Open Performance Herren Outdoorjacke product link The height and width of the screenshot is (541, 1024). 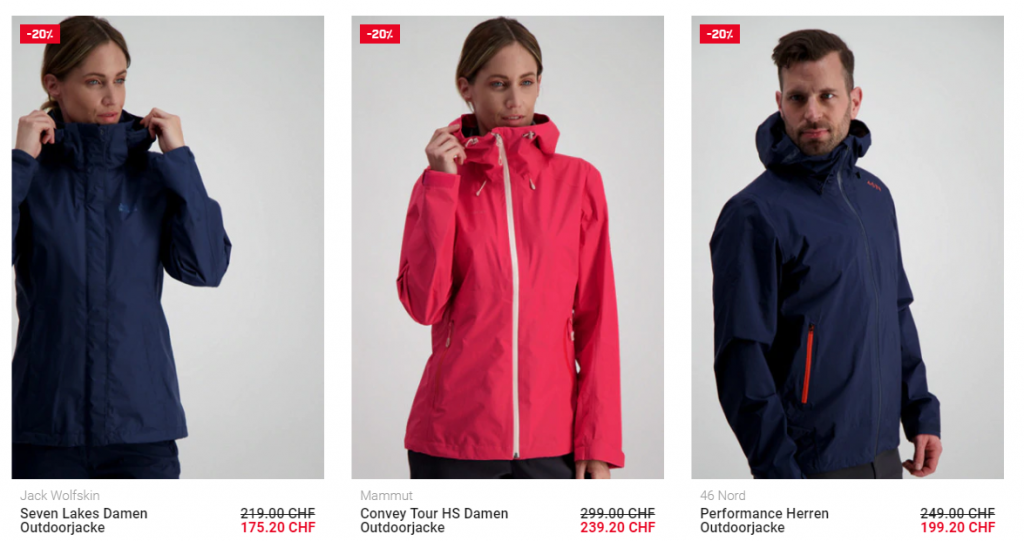764,521
